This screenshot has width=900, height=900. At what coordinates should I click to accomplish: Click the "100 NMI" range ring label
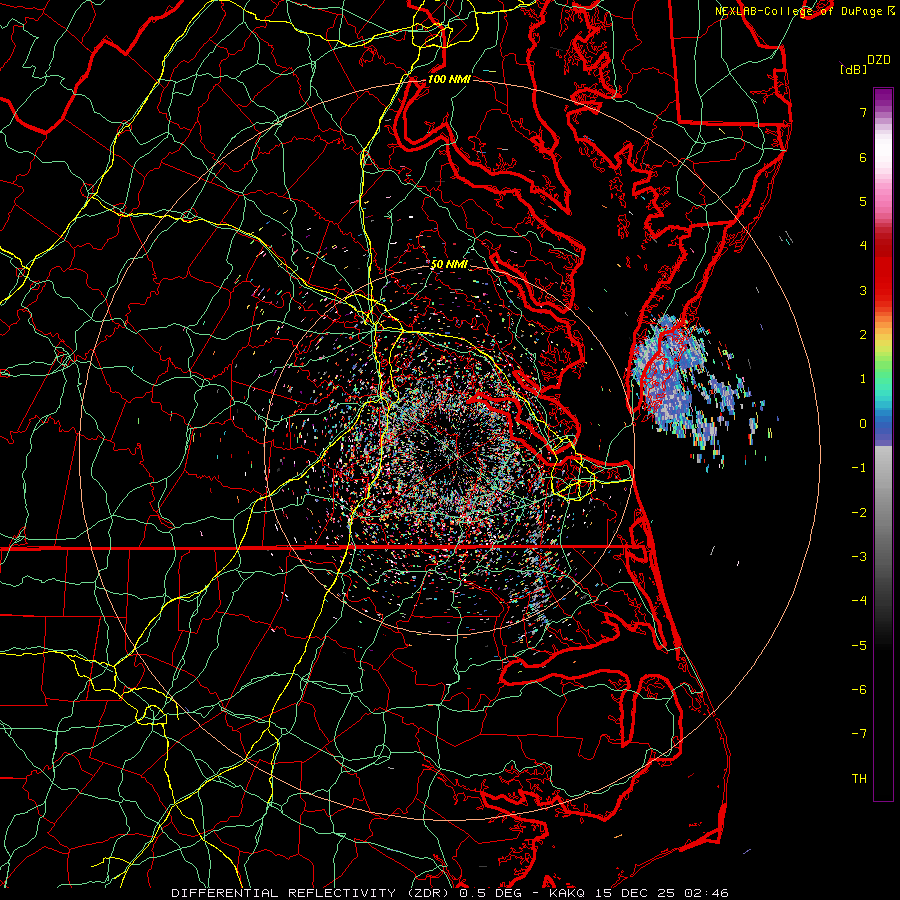pyautogui.click(x=449, y=79)
